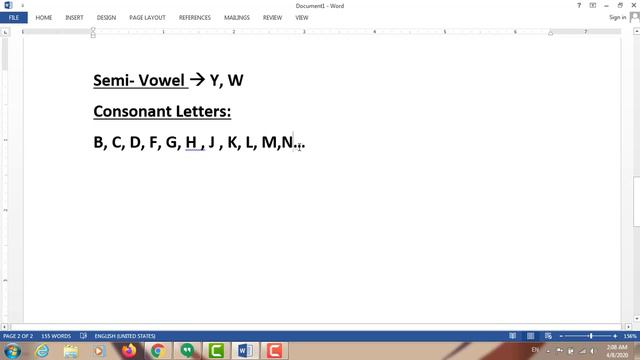
Task: Click the zoom slider handle
Action: [x=591, y=336]
